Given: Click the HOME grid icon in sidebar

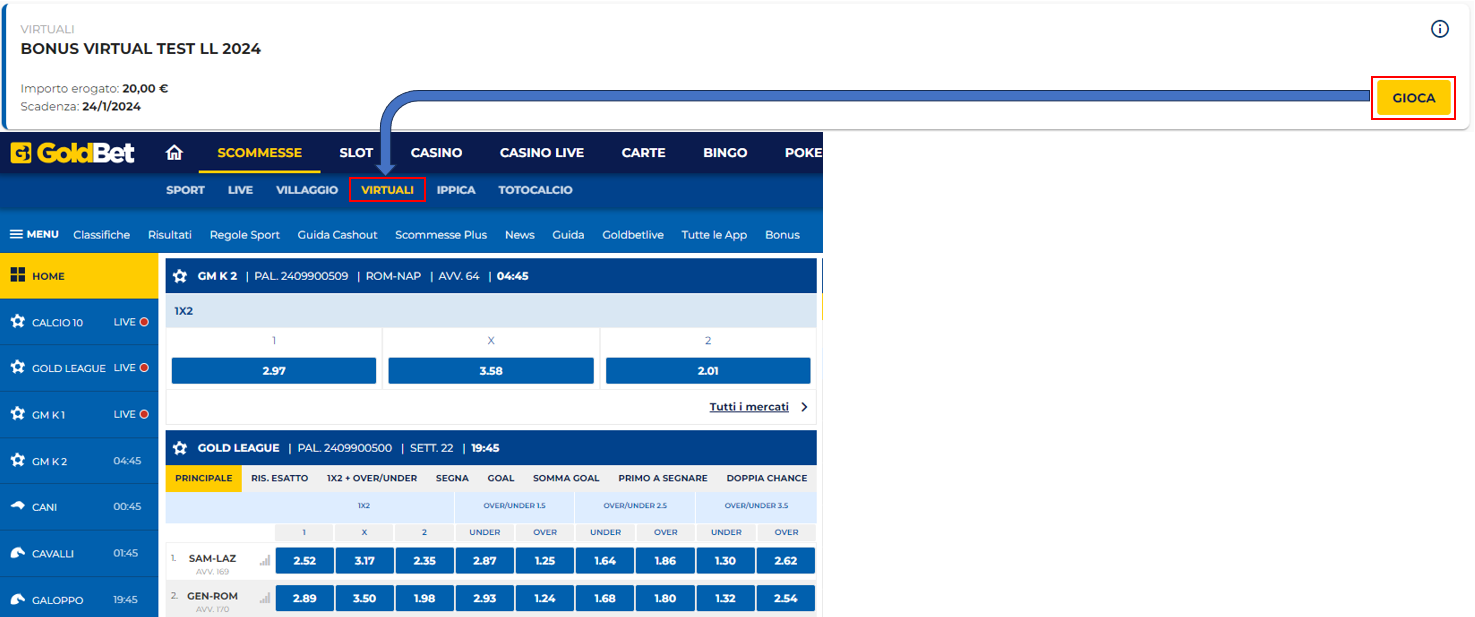Looking at the screenshot, I should coord(17,276).
